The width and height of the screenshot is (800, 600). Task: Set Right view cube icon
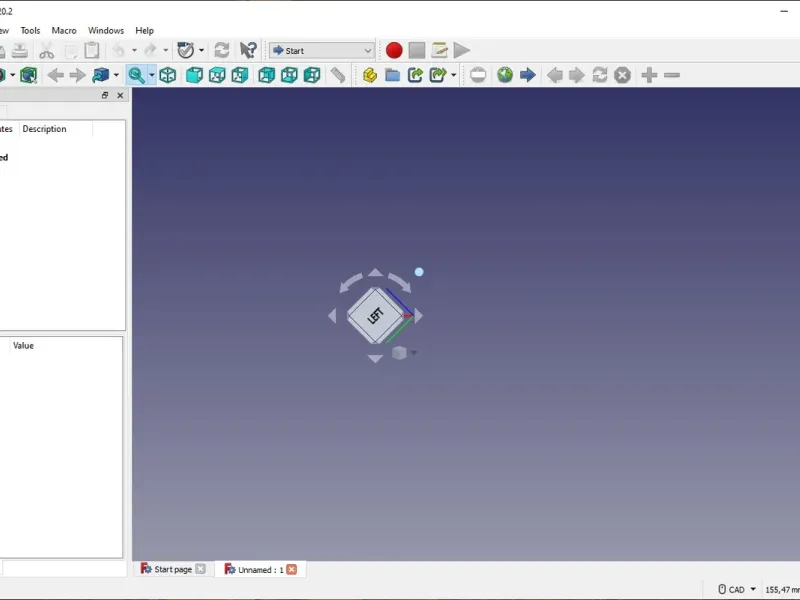coord(240,76)
